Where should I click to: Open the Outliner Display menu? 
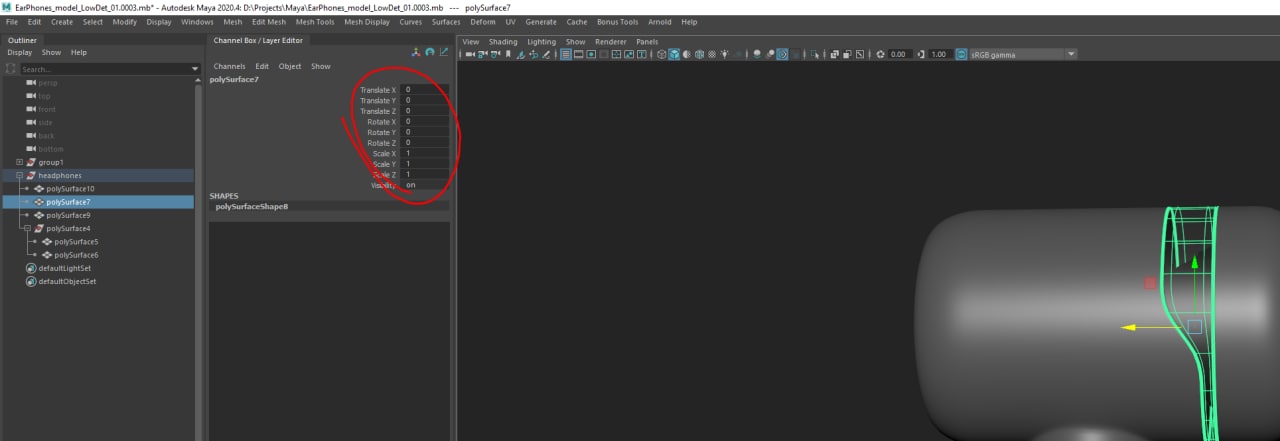tap(20, 52)
